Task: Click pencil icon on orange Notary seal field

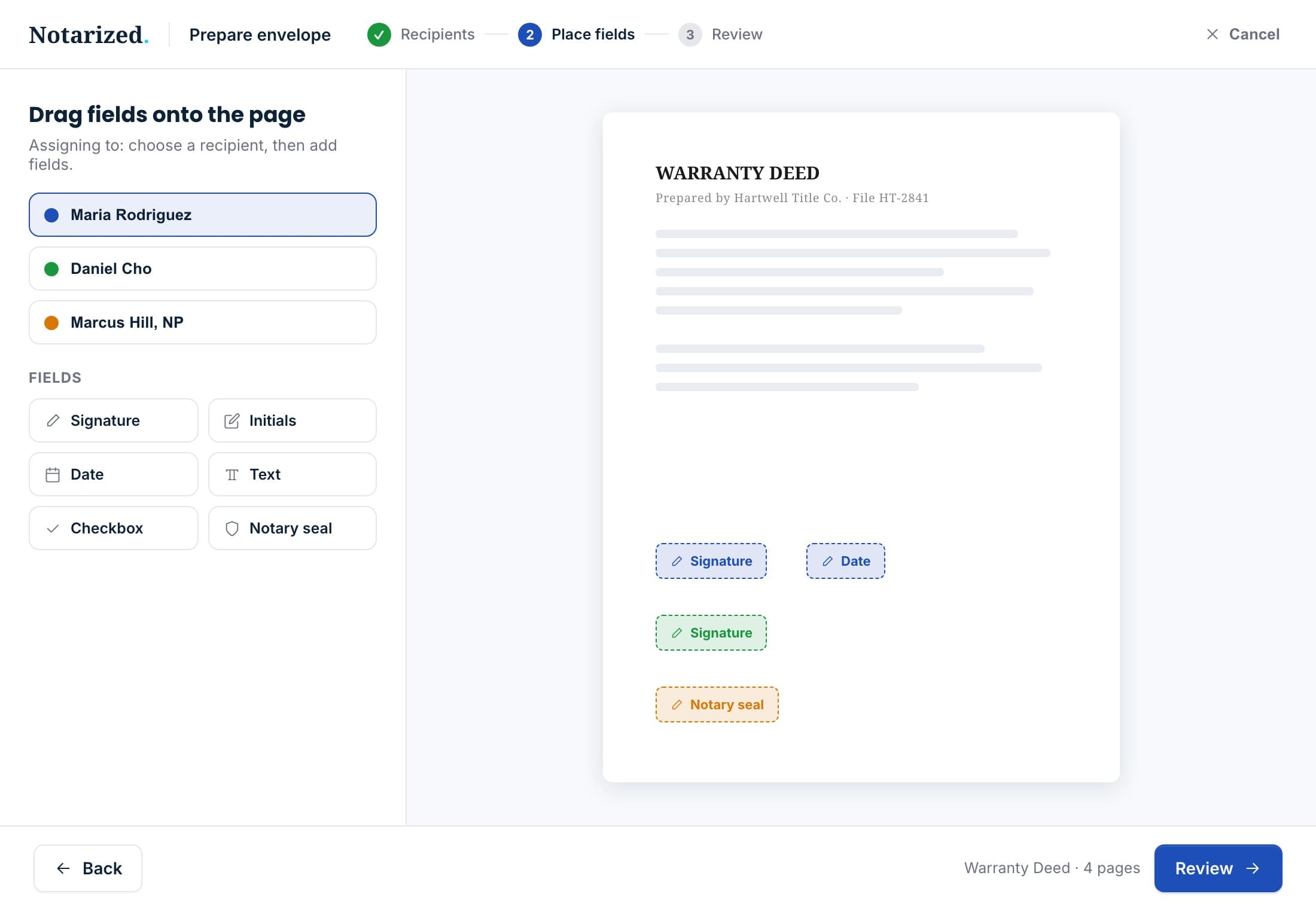Action: 677,704
